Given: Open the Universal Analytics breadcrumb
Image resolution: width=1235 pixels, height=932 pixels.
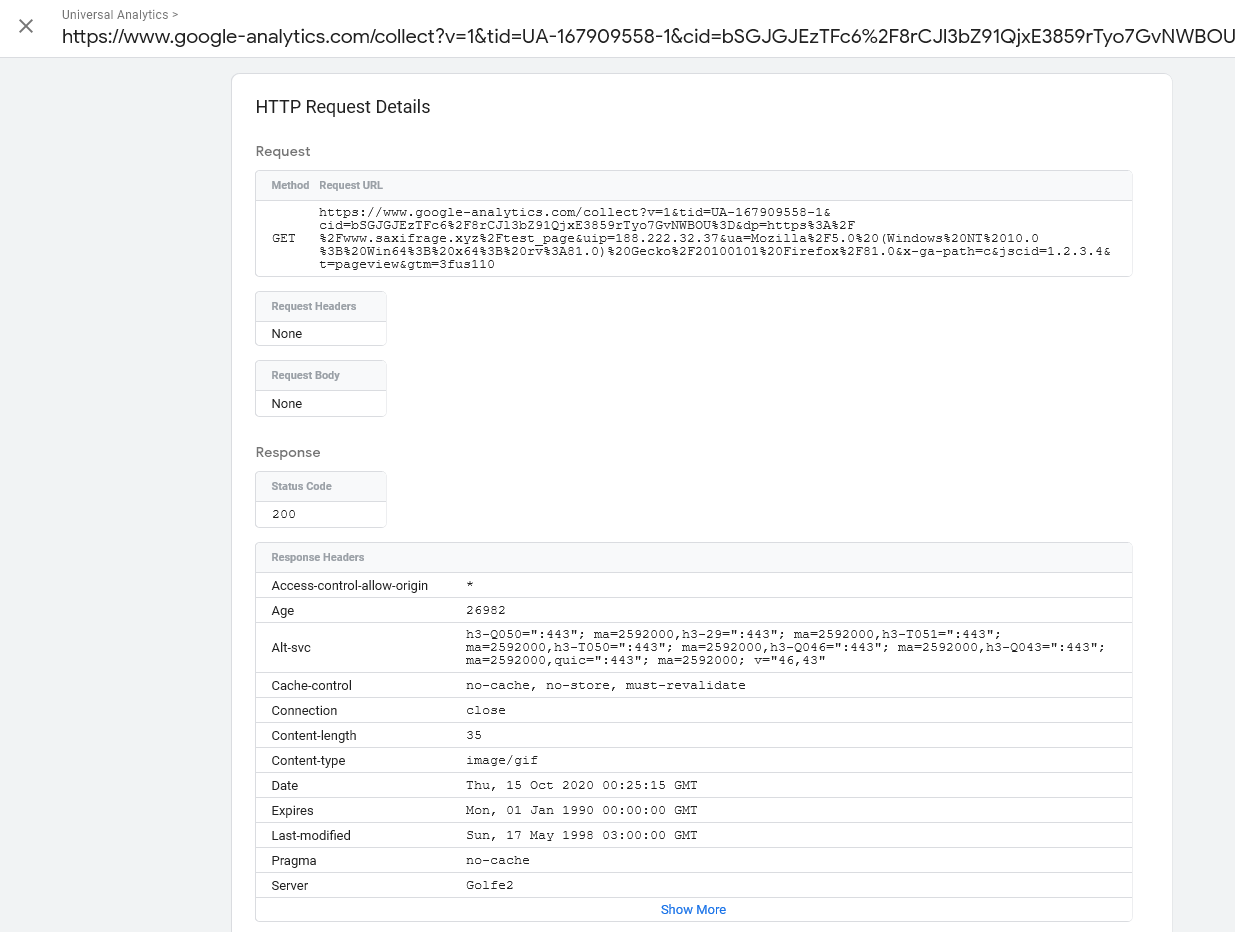Looking at the screenshot, I should tap(120, 15).
